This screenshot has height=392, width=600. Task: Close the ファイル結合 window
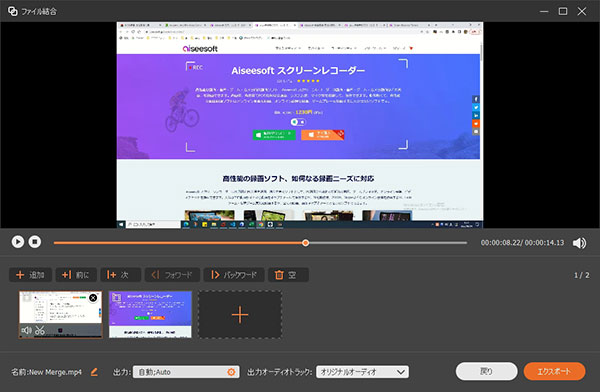point(582,11)
